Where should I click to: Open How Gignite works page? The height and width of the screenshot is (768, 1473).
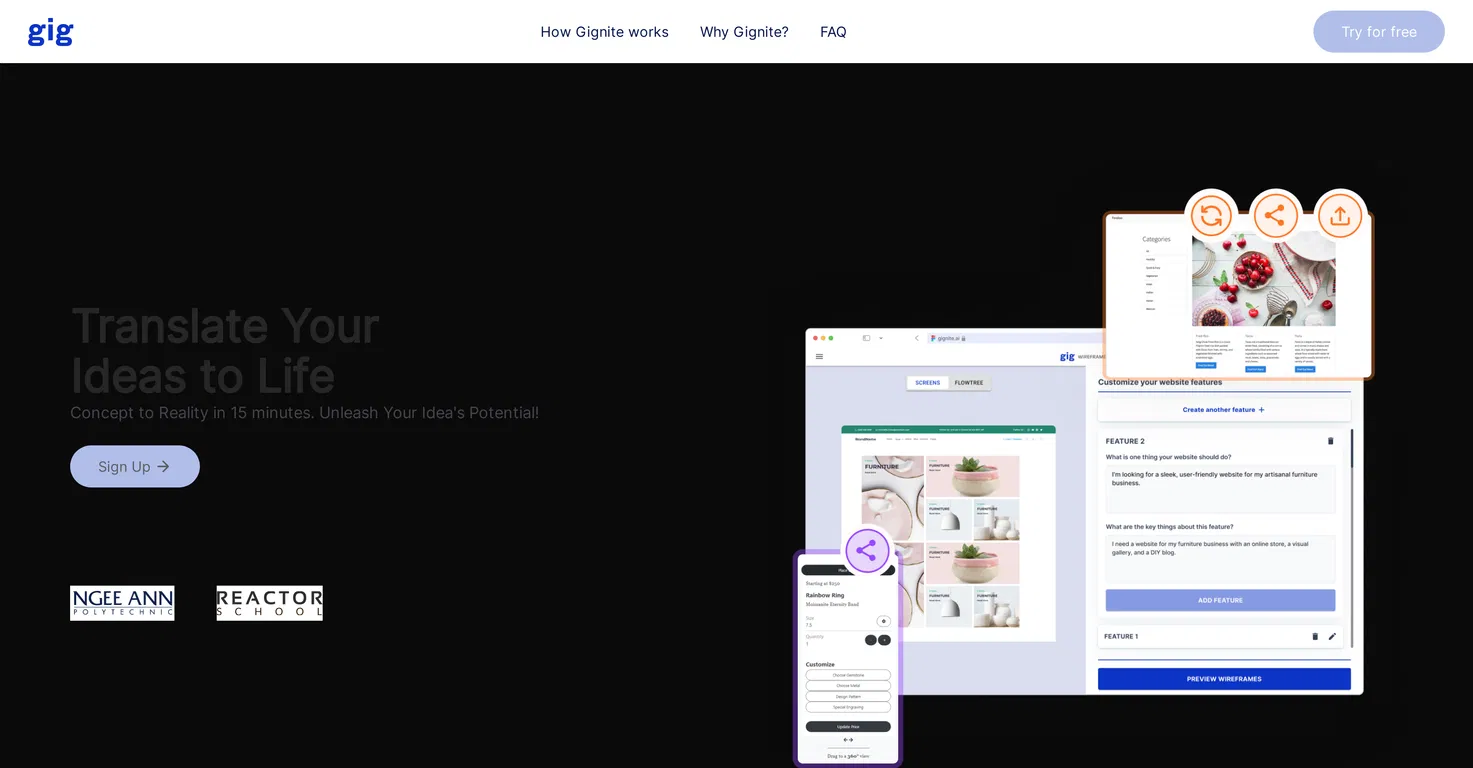tap(605, 32)
